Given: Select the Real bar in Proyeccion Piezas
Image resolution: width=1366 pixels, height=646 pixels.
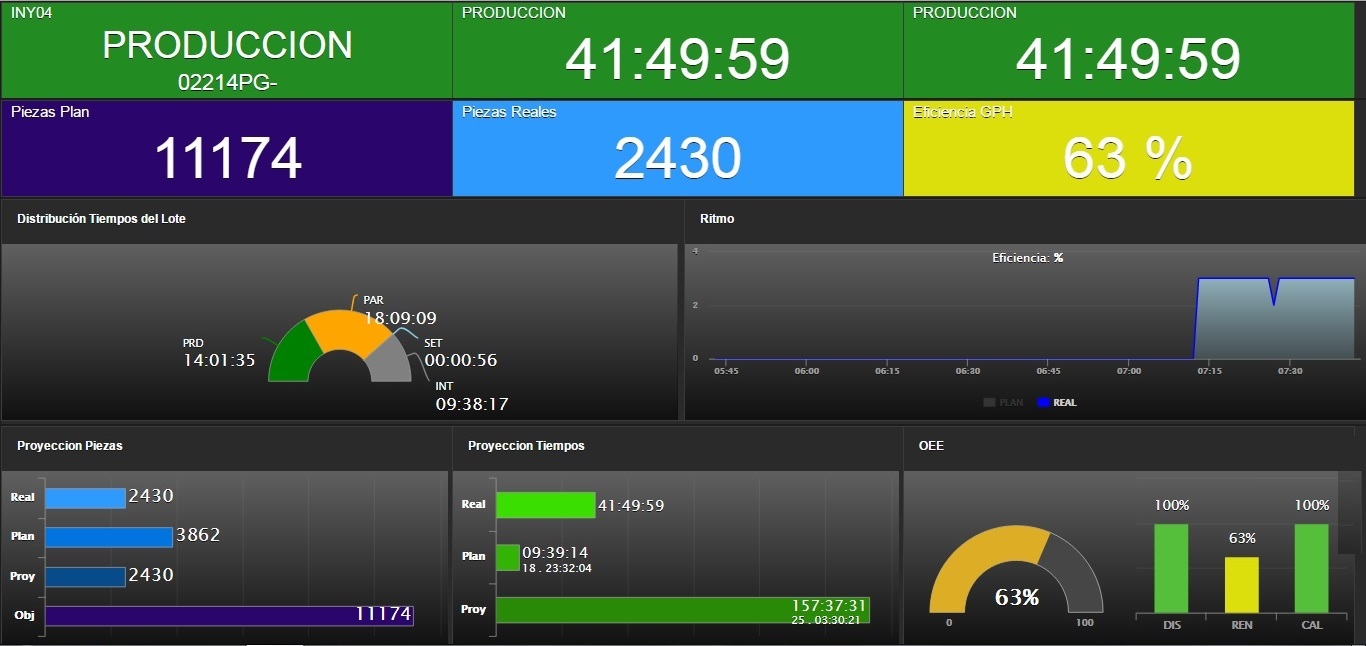Looking at the screenshot, I should (x=85, y=497).
